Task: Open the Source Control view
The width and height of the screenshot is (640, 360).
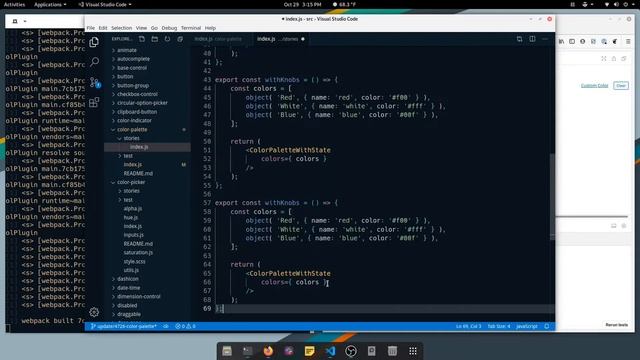Action: [x=95, y=82]
